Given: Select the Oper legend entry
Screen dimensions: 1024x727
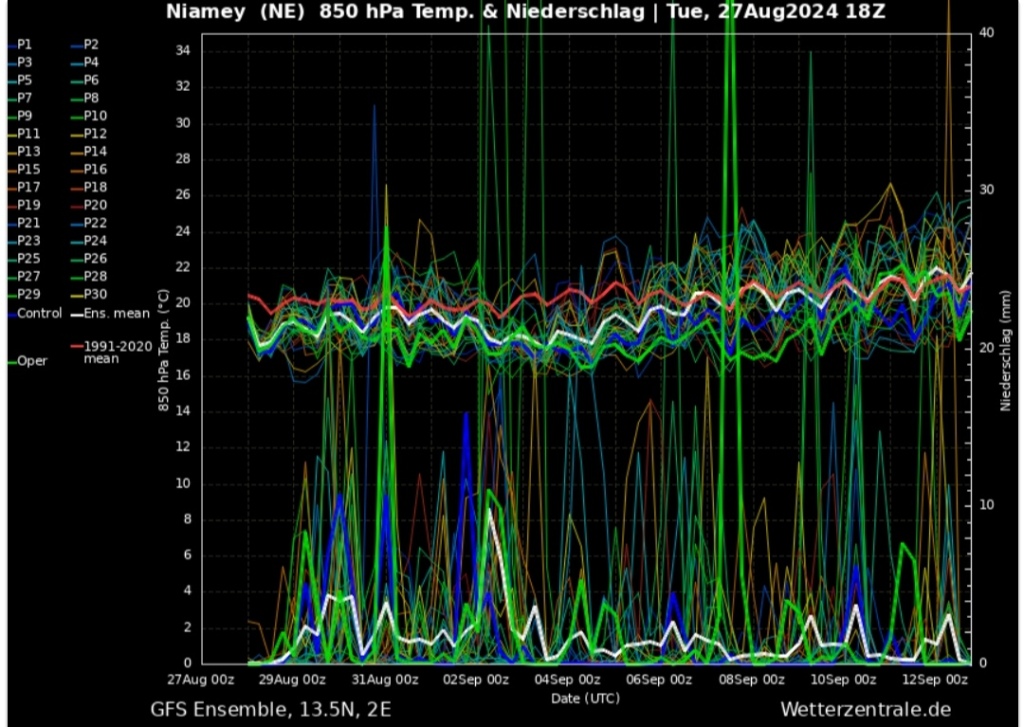Looking at the screenshot, I should 31,361.
